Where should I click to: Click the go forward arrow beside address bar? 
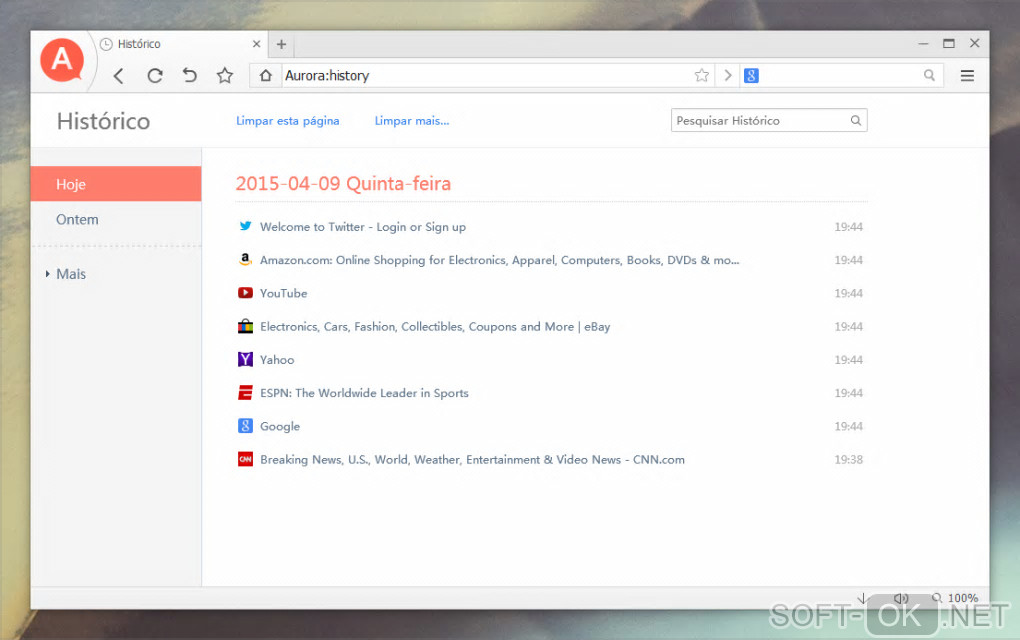point(728,75)
